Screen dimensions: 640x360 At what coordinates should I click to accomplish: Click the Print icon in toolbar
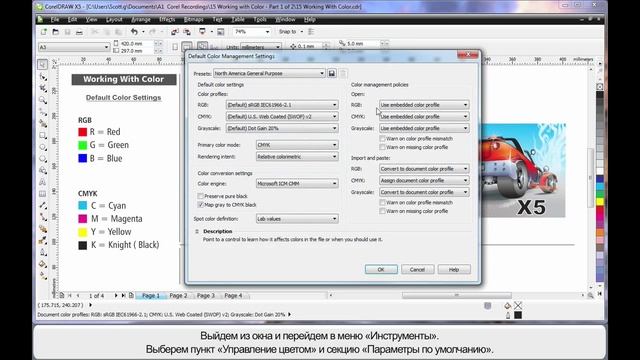[x=79, y=32]
